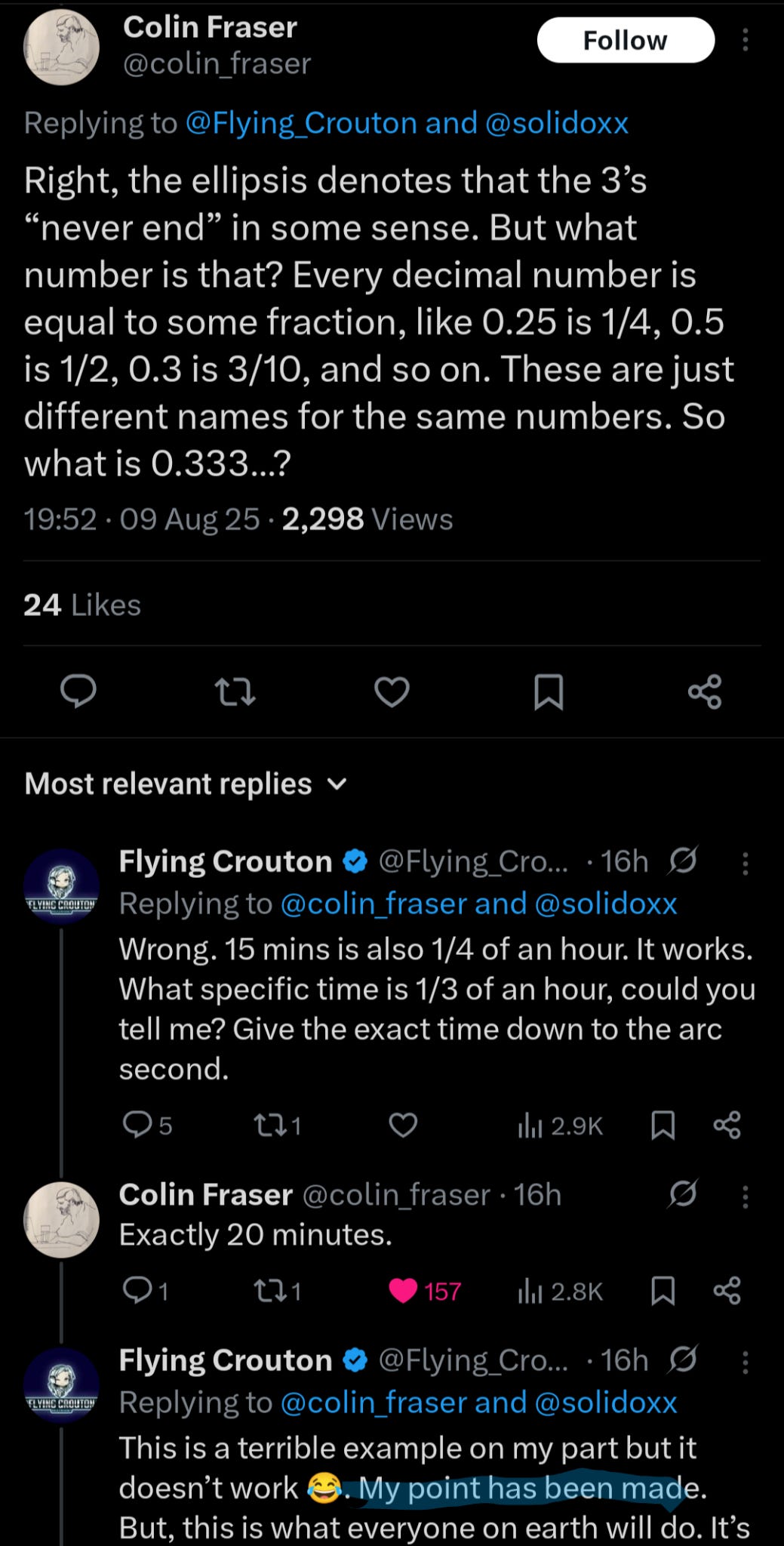Repost the main tweet about 0.333
Image resolution: width=784 pixels, height=1546 pixels.
click(235, 691)
